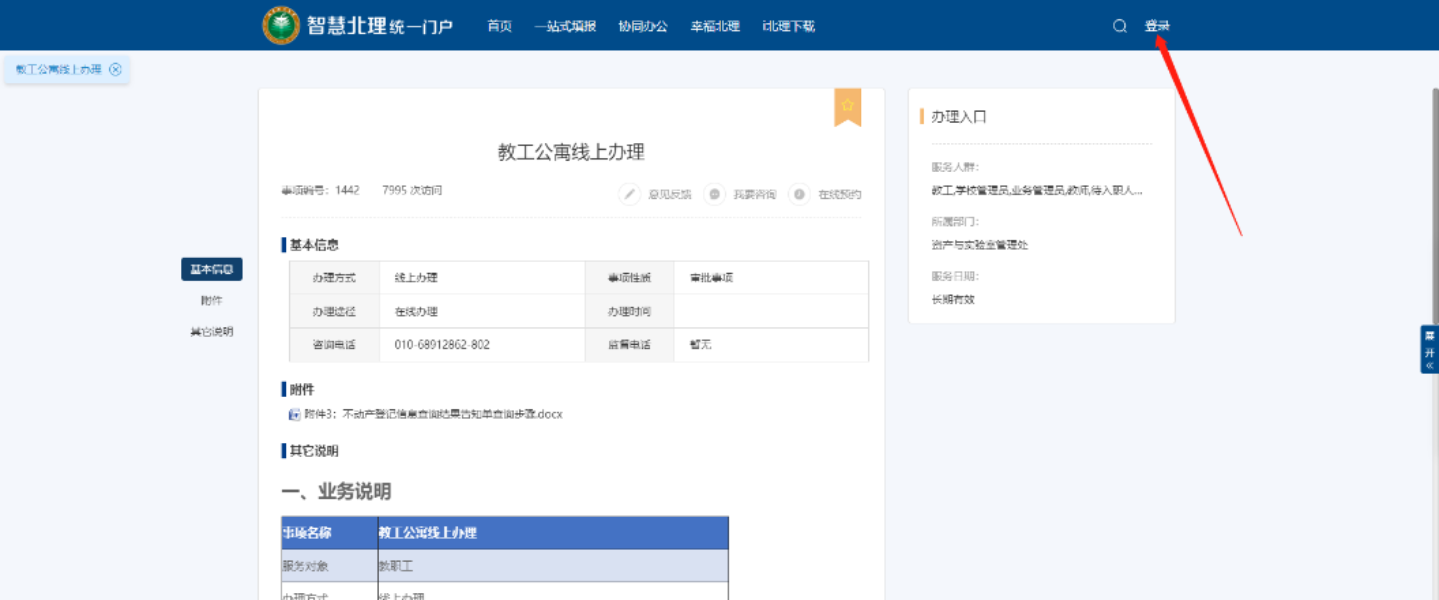Screen dimensions: 1439x600
Task: Select 幸福北理 in the top navigation
Action: pos(715,26)
